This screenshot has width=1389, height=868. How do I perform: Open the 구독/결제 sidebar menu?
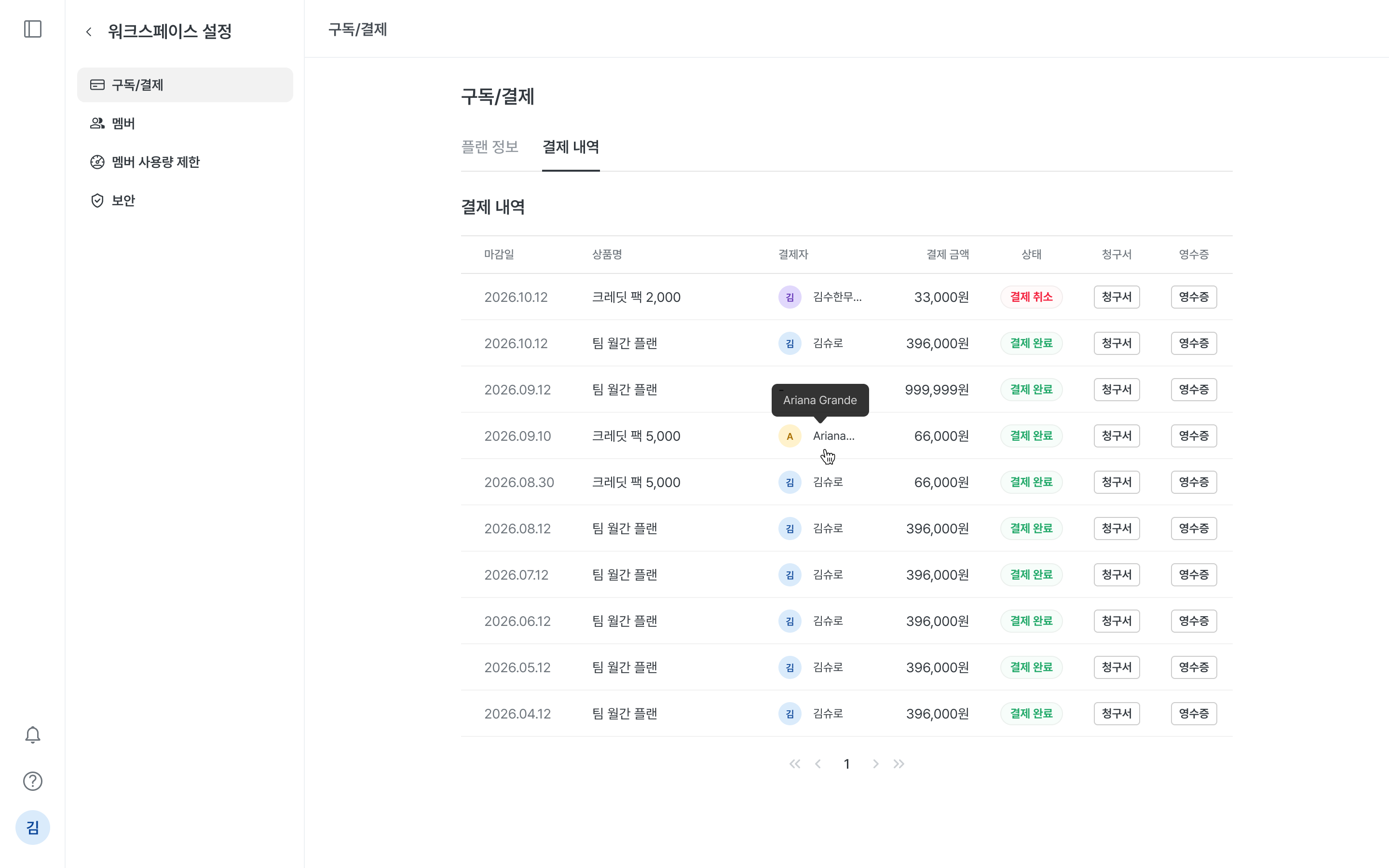coord(185,85)
